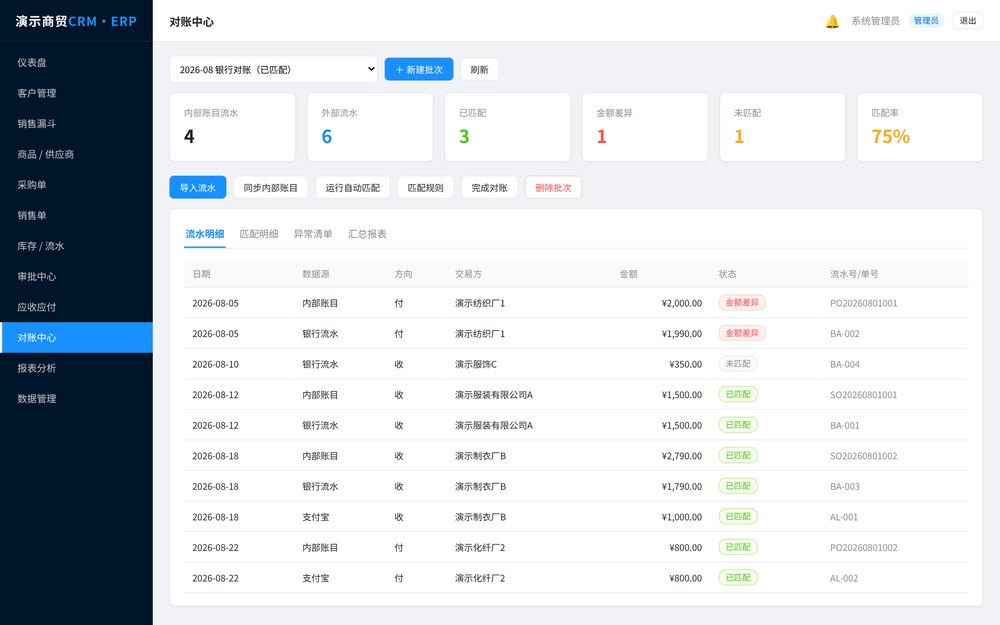Click the 演示商贸CRM · ERP logo
1000x625 pixels.
[77, 21]
